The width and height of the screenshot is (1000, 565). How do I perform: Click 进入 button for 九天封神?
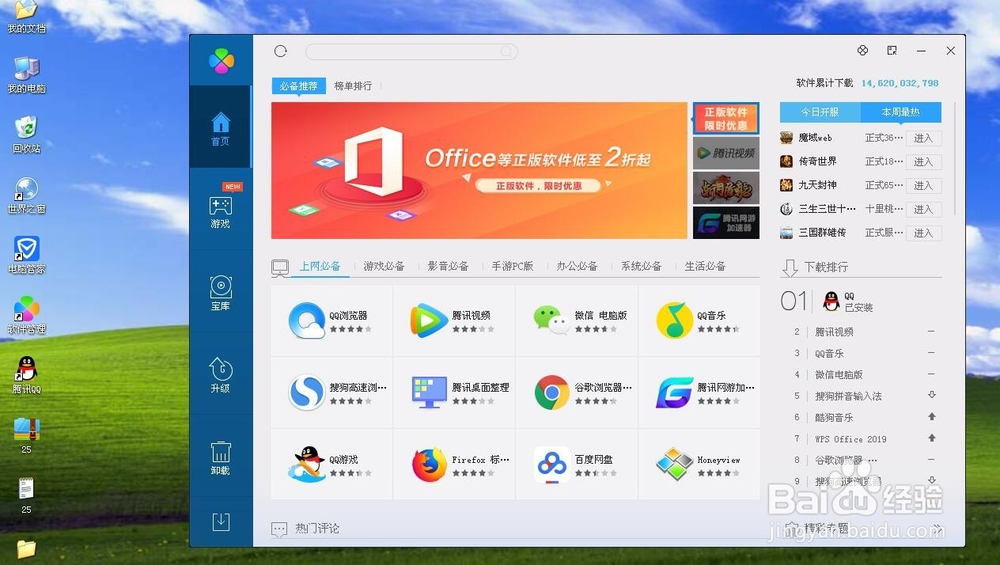tap(923, 185)
